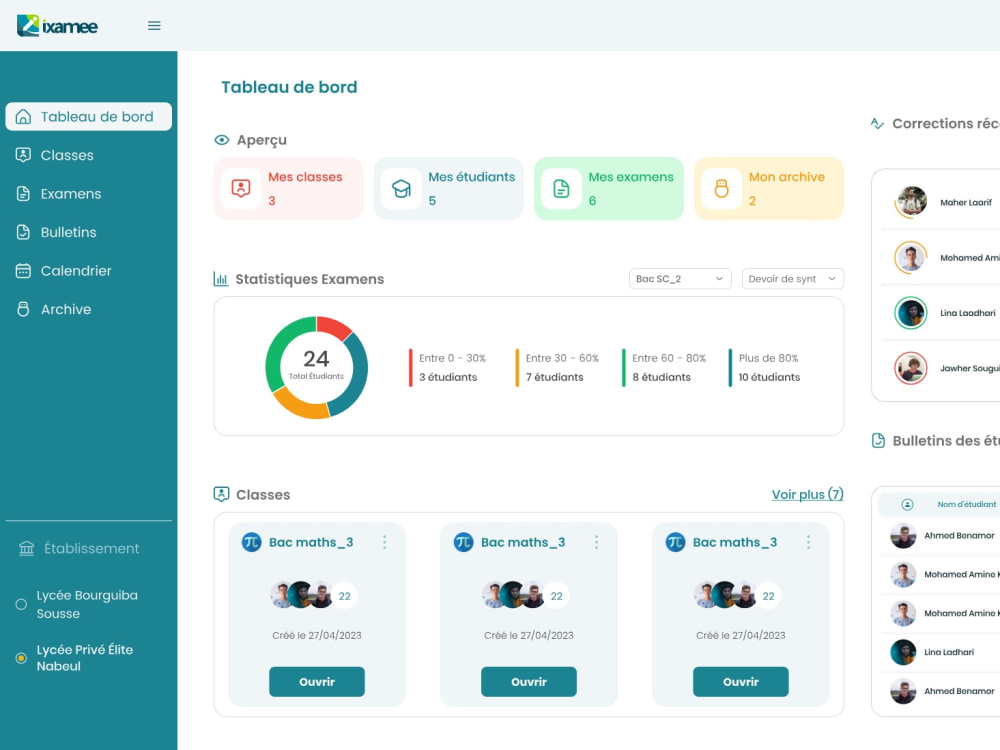Screen dimensions: 1000x750
Task: Open the Mes classes card
Action: 288,189
